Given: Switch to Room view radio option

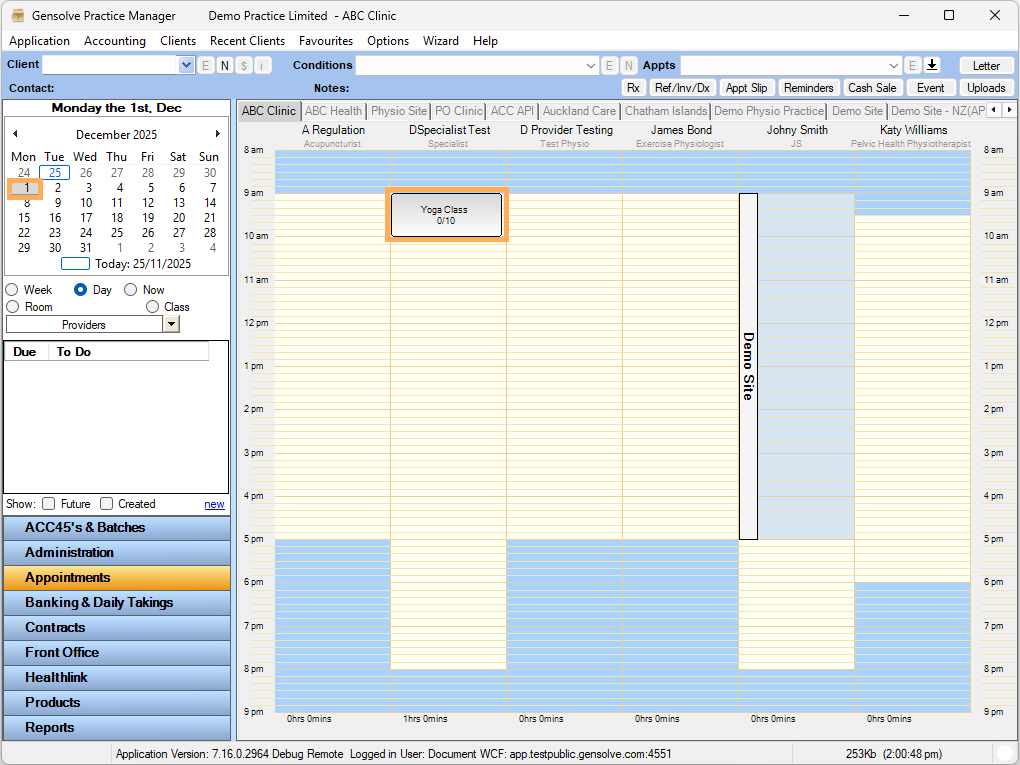Looking at the screenshot, I should [x=13, y=307].
